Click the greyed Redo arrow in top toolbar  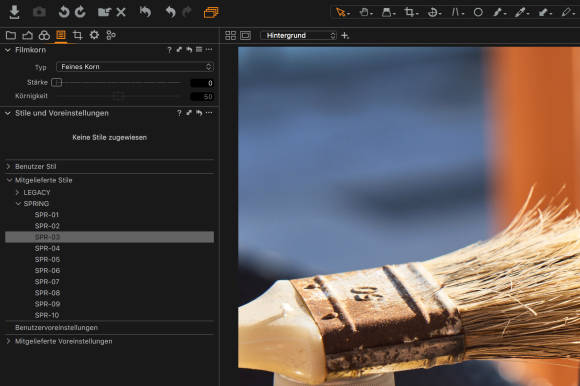pos(187,12)
